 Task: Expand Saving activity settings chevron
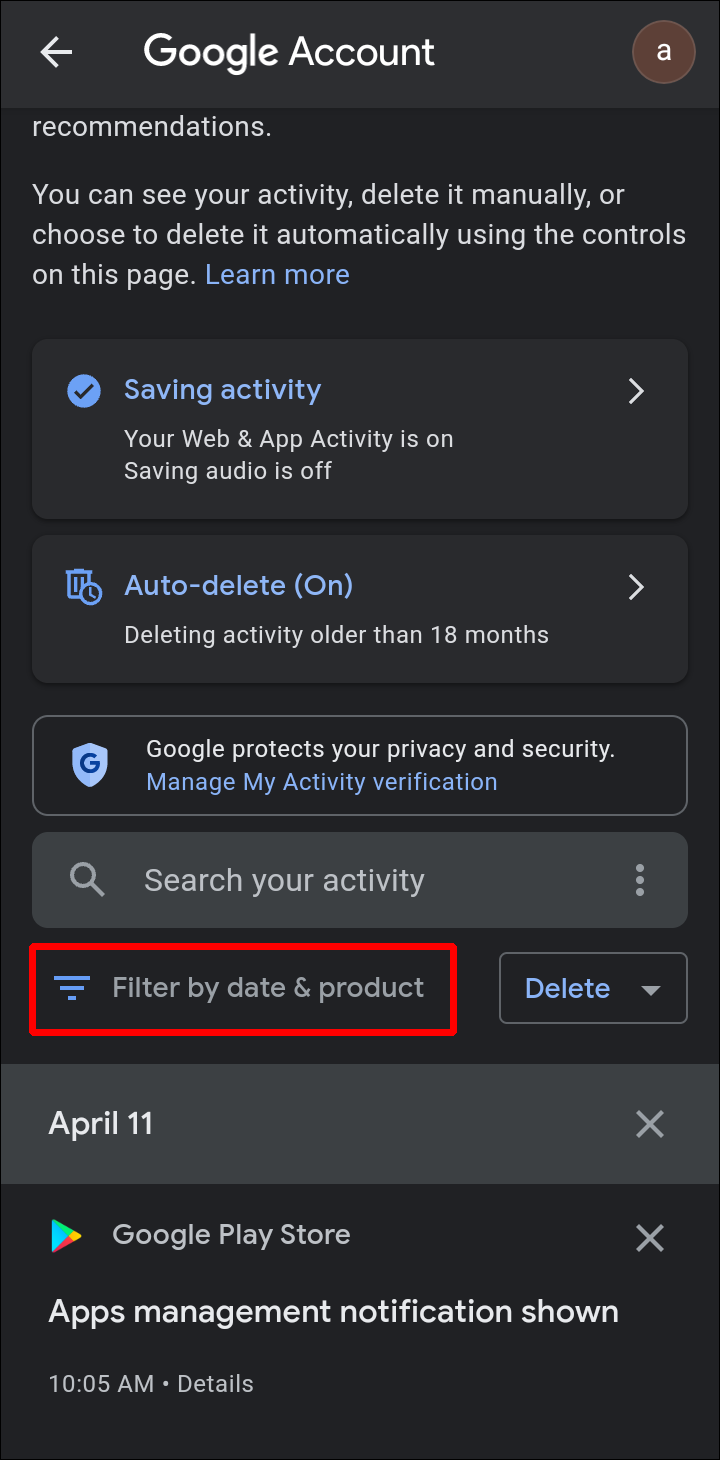click(x=636, y=391)
